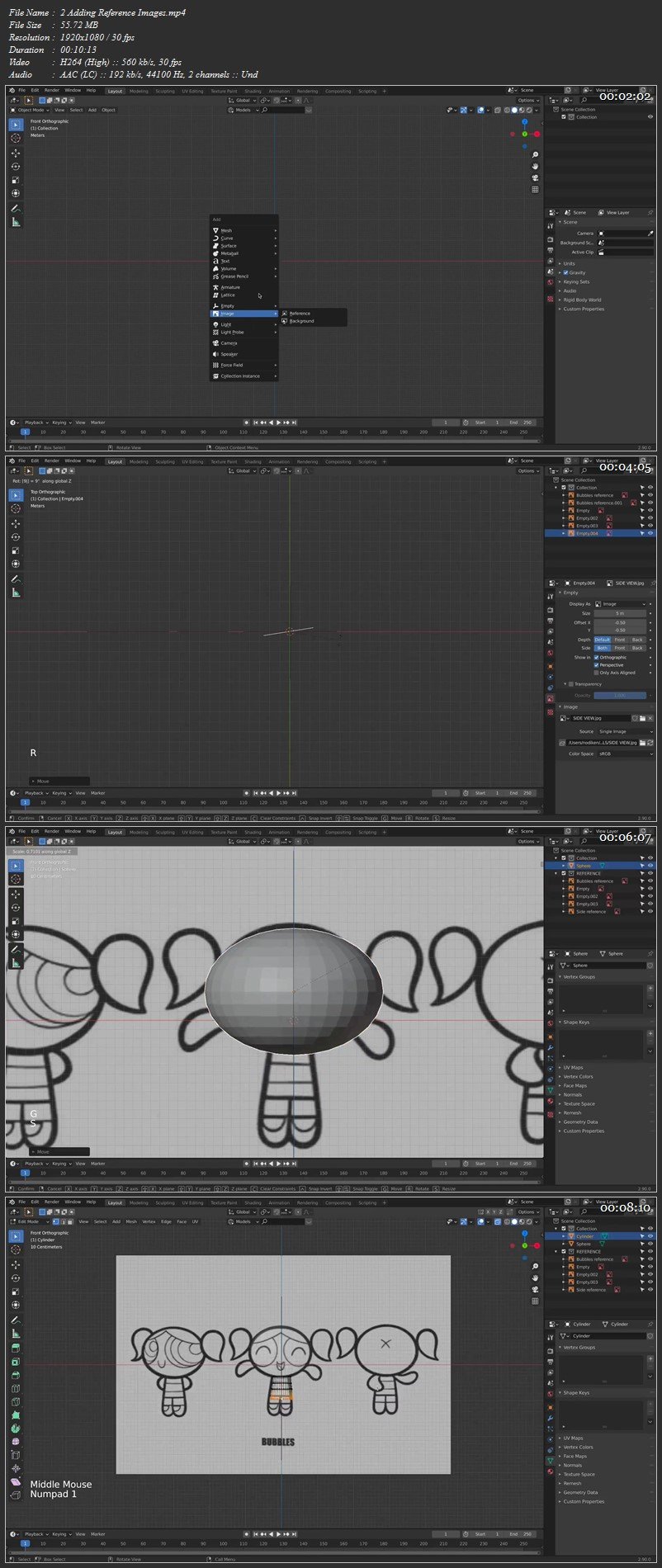This screenshot has width=662, height=1568.
Task: Select the Transform tool in 00:04:05 frame
Action: pyautogui.click(x=16, y=564)
